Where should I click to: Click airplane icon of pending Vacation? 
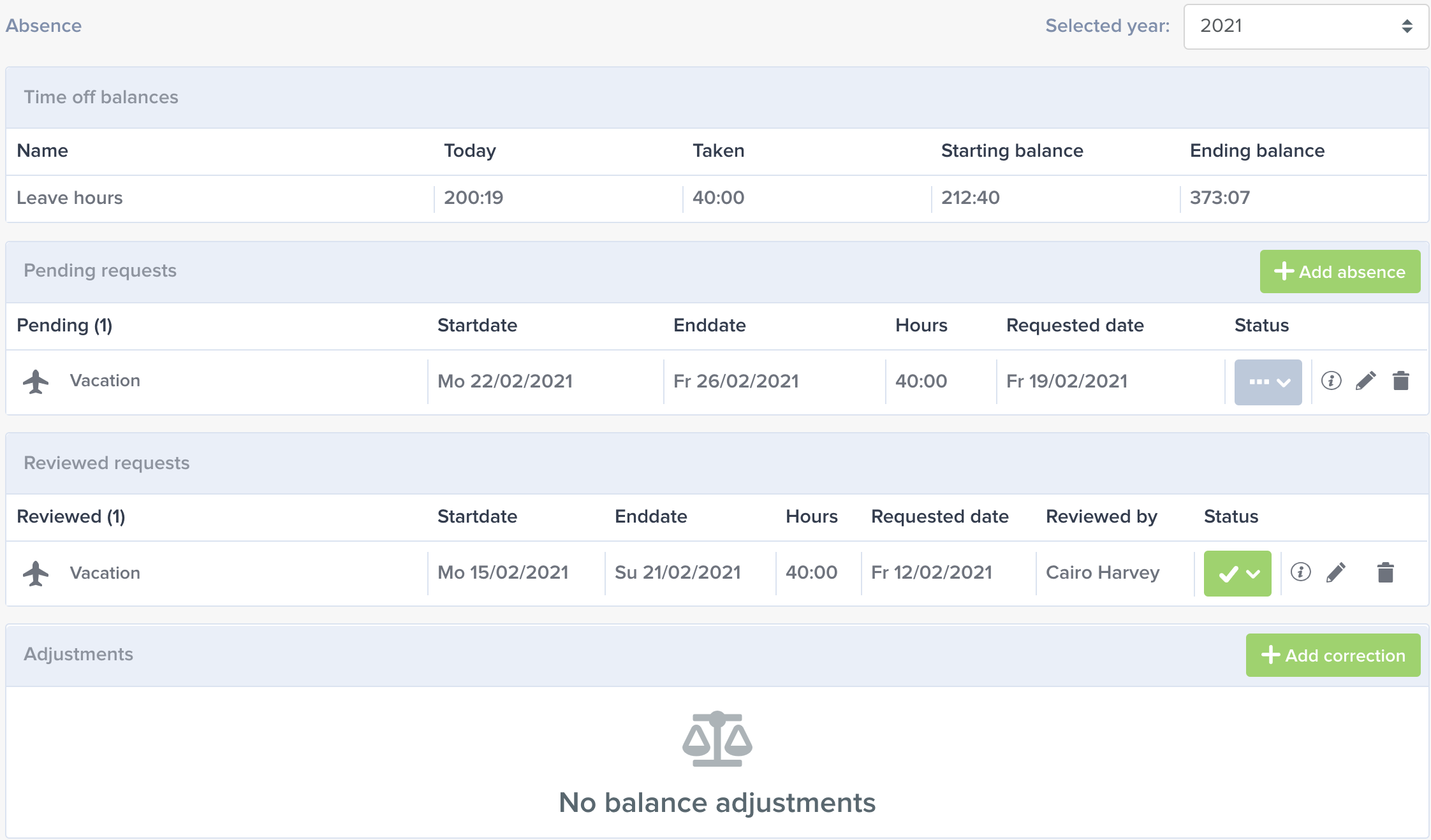[36, 381]
